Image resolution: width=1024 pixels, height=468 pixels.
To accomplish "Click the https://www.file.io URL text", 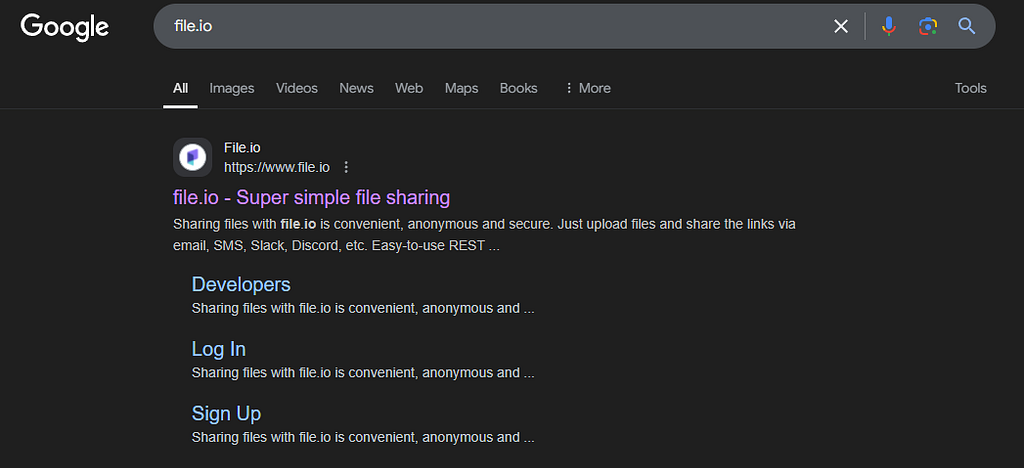I will pyautogui.click(x=277, y=168).
